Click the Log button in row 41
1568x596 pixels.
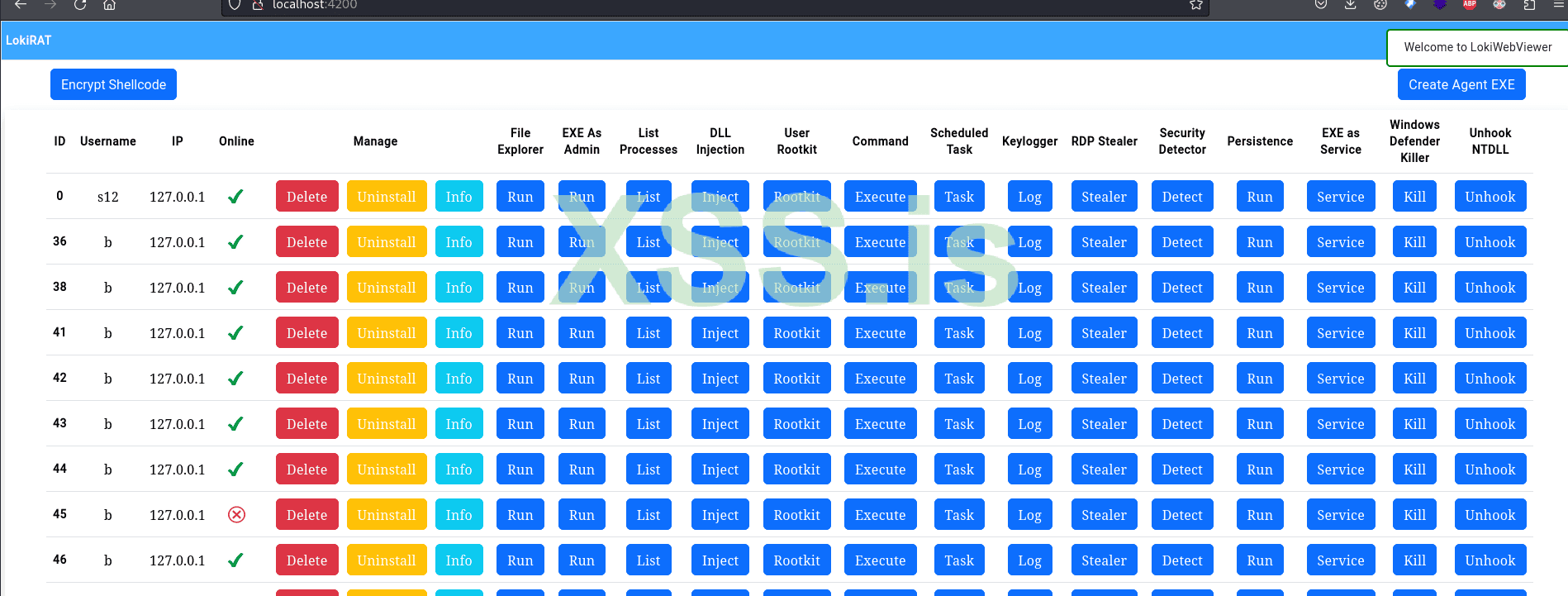1029,333
